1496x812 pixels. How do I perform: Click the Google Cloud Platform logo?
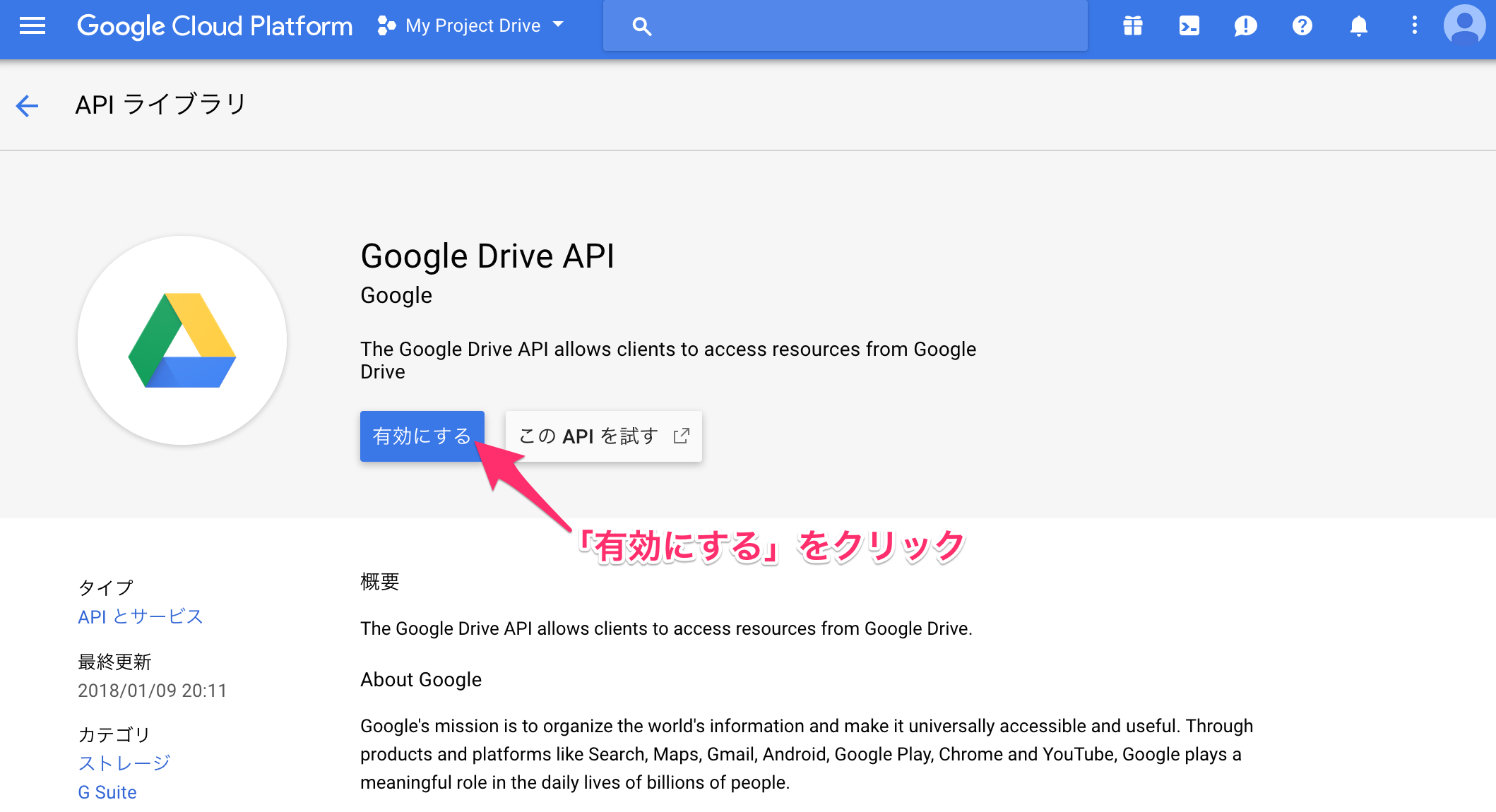coord(215,25)
